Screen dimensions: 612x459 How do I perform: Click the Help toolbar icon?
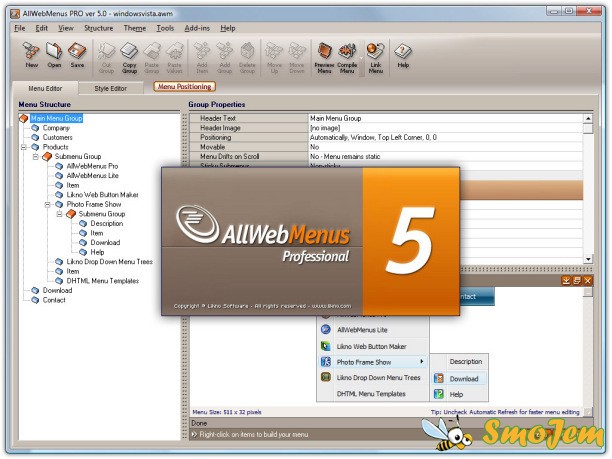[x=403, y=55]
